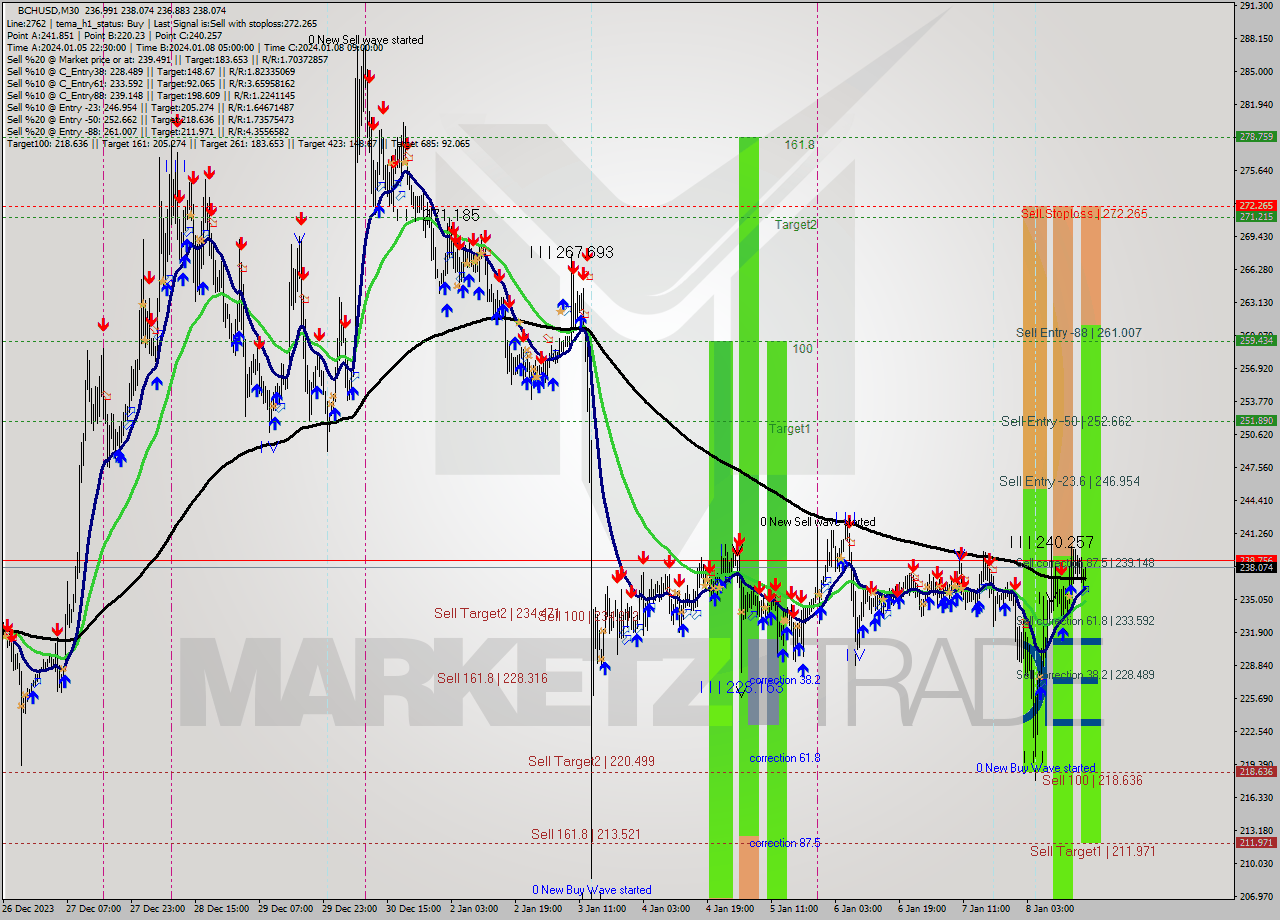Click the blue 'correction 38.2' label
Image resolution: width=1280 pixels, height=920 pixels.
tap(785, 680)
